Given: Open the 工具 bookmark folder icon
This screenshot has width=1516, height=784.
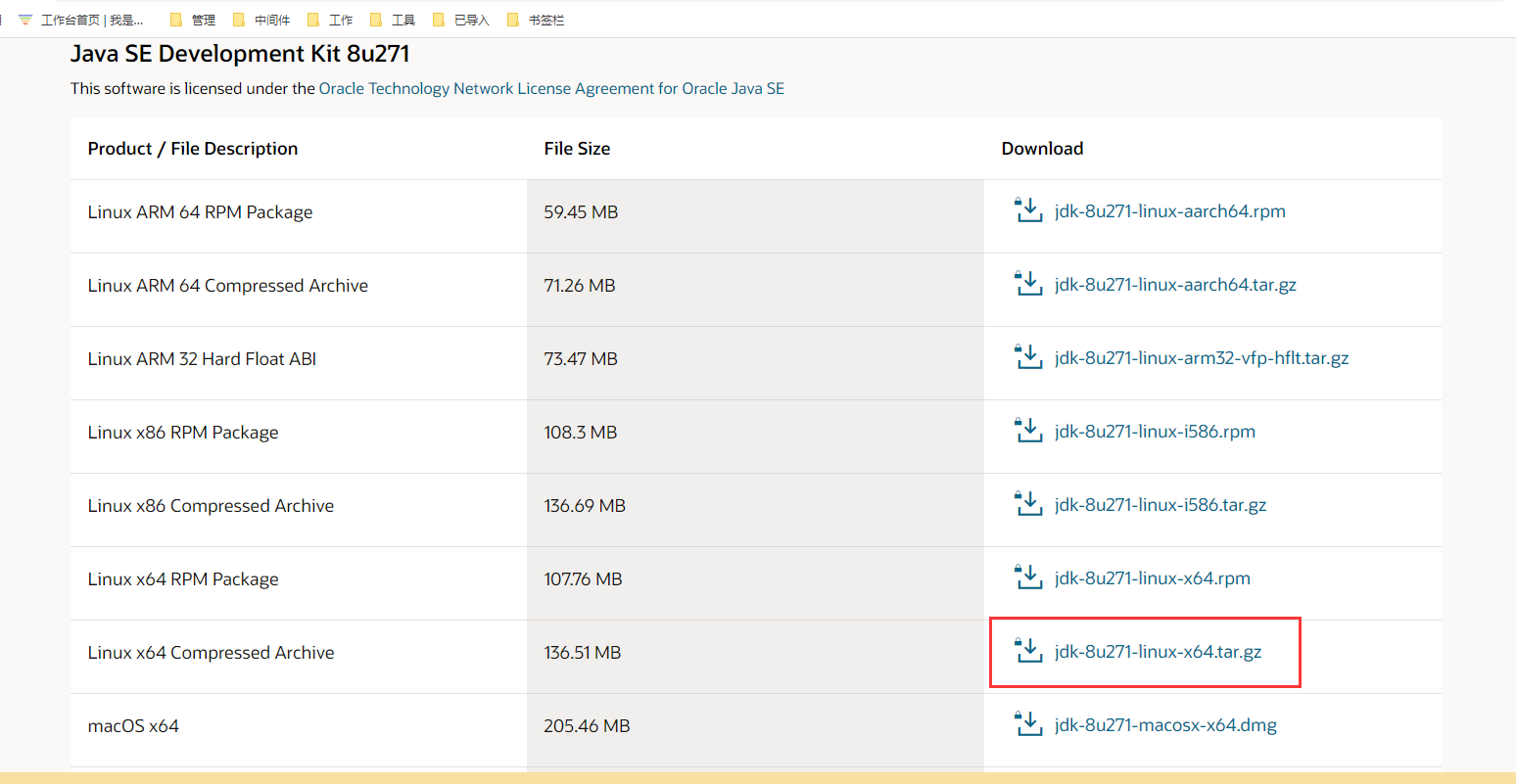Looking at the screenshot, I should [x=376, y=20].
